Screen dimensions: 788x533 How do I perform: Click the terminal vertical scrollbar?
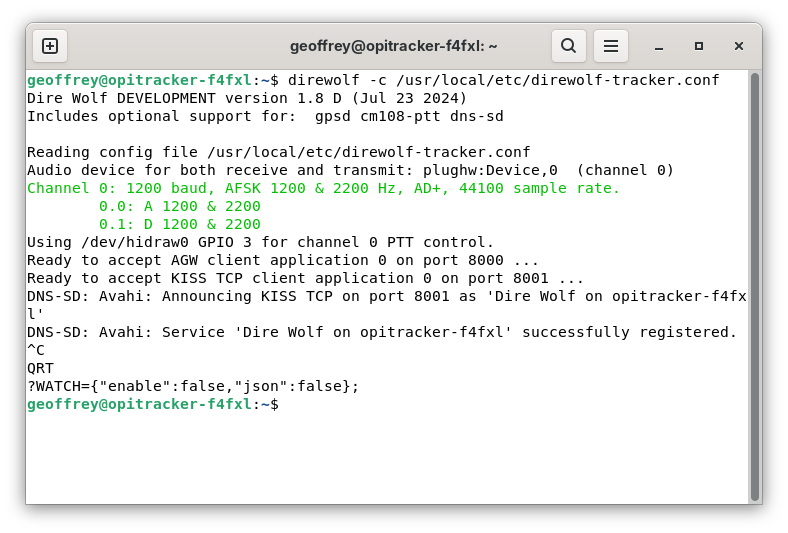[754, 286]
